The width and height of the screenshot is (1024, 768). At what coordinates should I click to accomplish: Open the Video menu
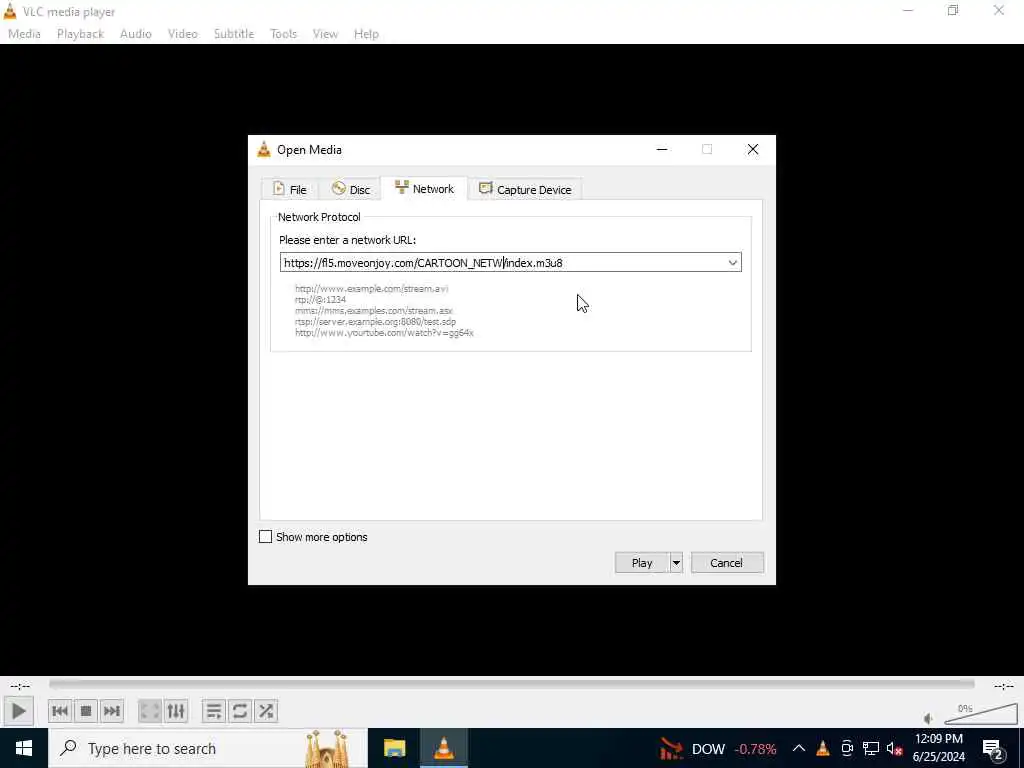tap(183, 34)
